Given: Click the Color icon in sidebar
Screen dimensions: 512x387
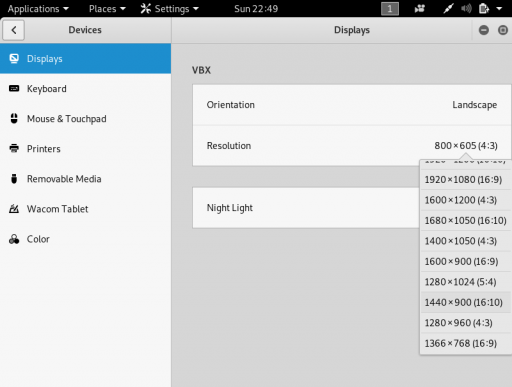Looking at the screenshot, I should click(14, 239).
